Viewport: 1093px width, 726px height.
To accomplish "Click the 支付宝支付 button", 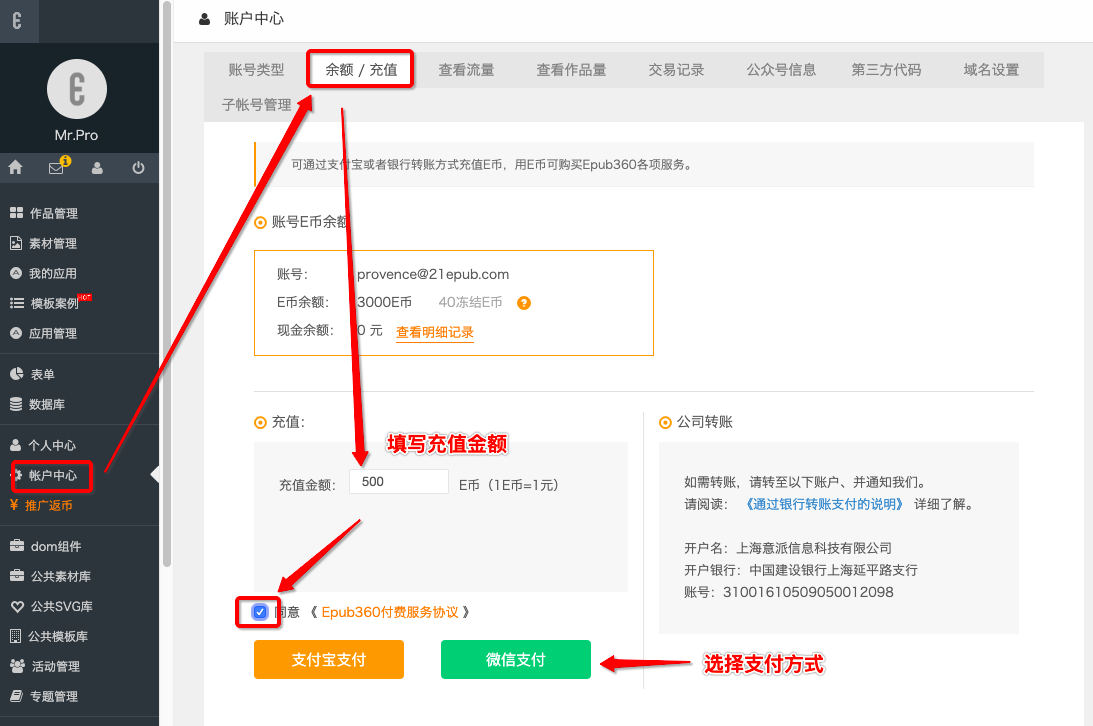I will 328,660.
